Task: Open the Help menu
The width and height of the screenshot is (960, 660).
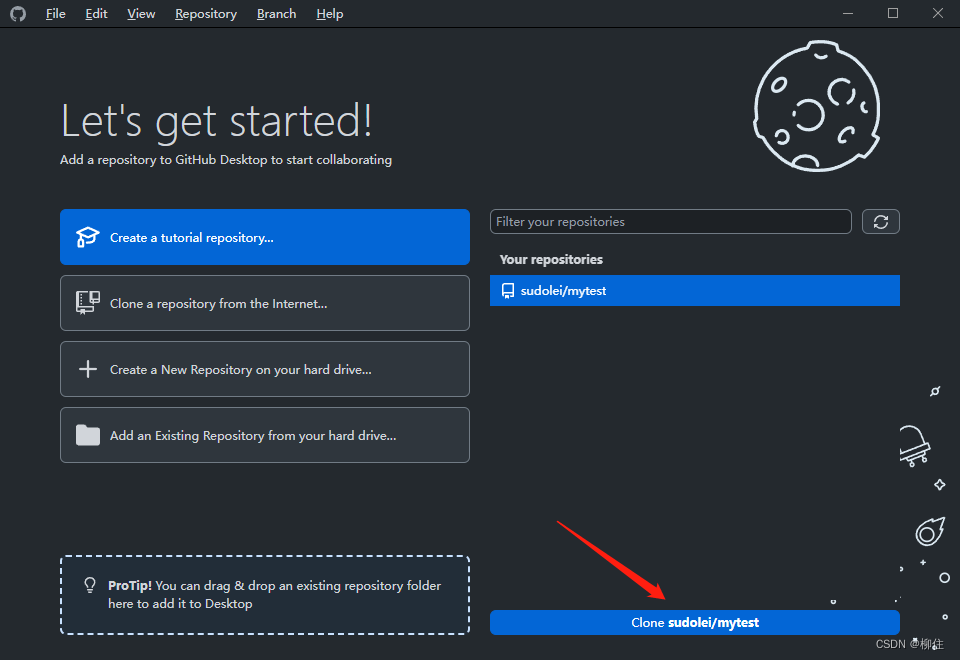Action: coord(329,13)
